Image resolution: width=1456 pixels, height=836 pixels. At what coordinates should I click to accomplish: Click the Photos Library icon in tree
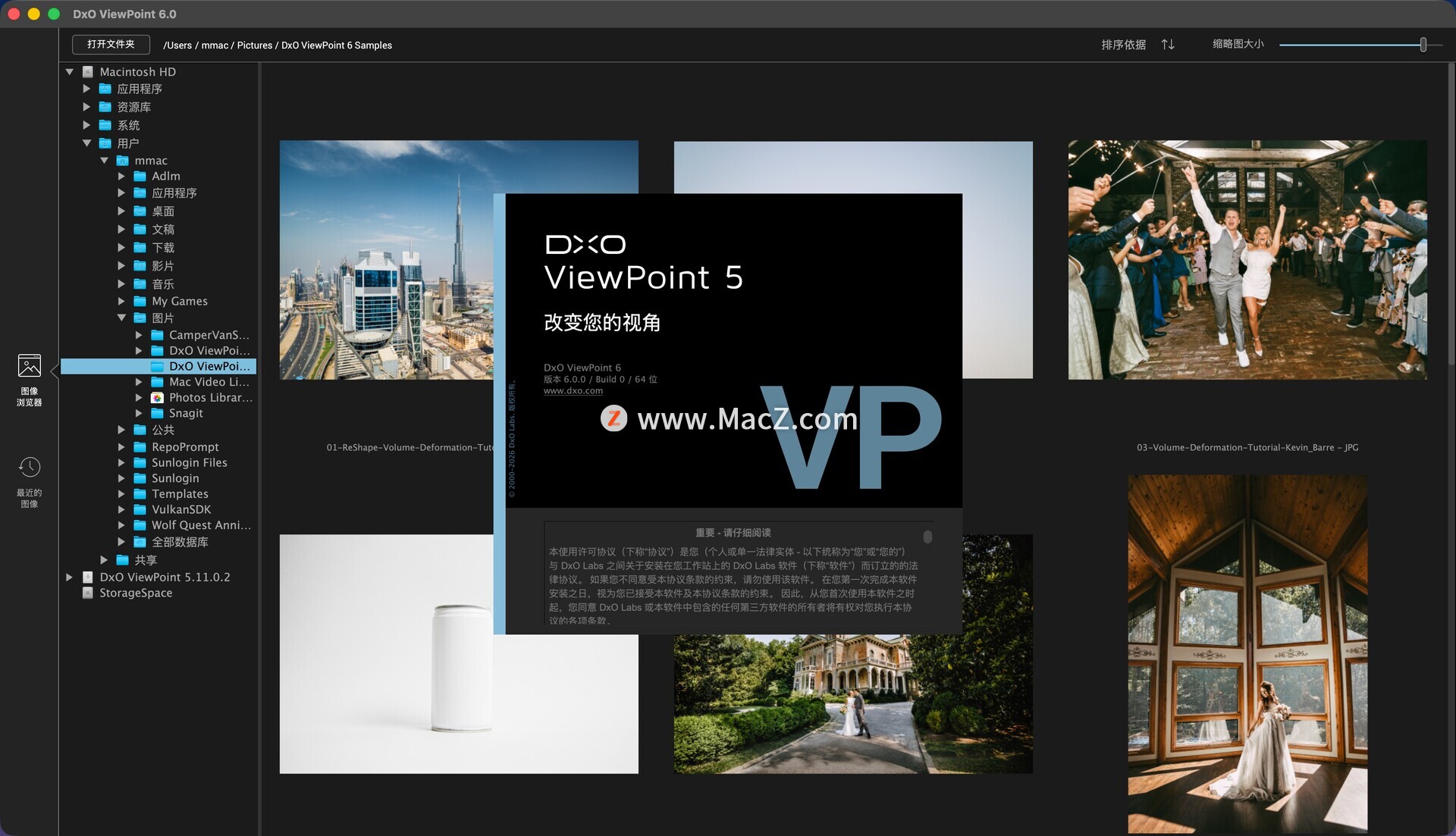click(x=157, y=397)
